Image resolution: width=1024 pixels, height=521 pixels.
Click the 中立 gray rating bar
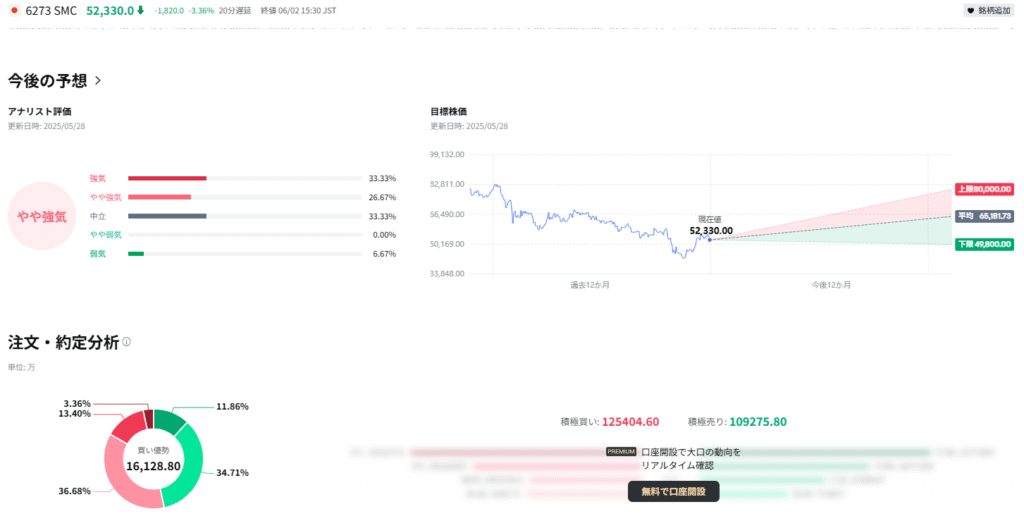(167, 216)
